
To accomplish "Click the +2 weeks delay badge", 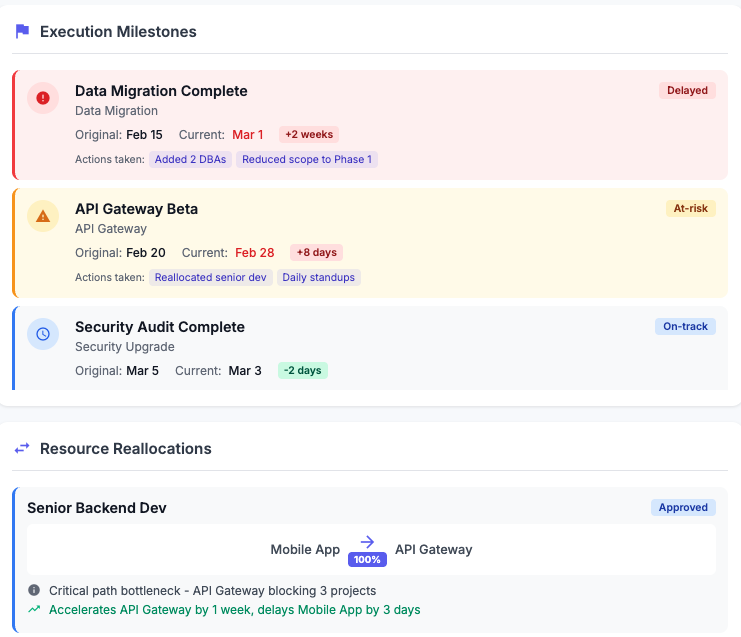I will click(309, 134).
